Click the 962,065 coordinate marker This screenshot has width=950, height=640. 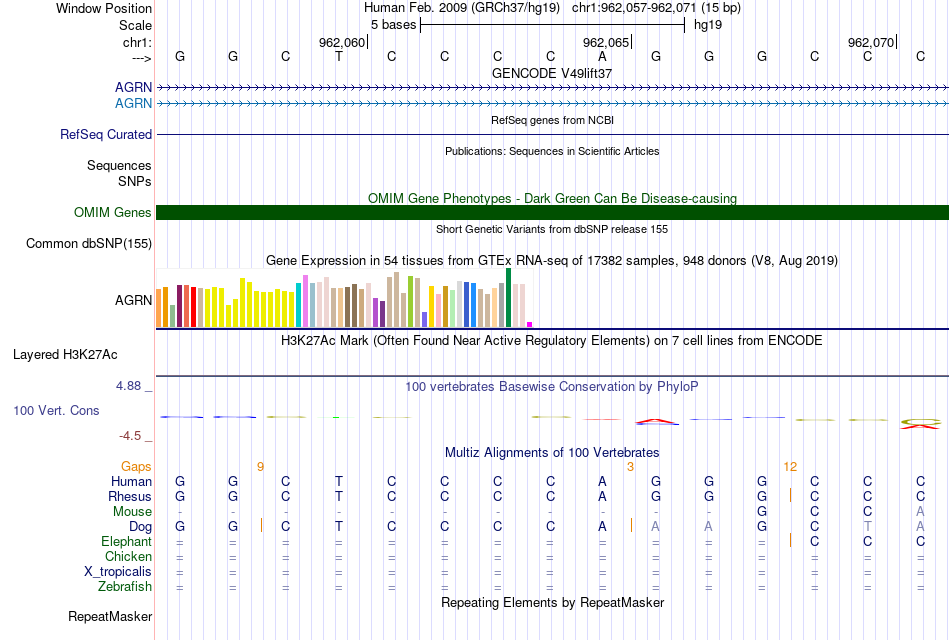606,42
